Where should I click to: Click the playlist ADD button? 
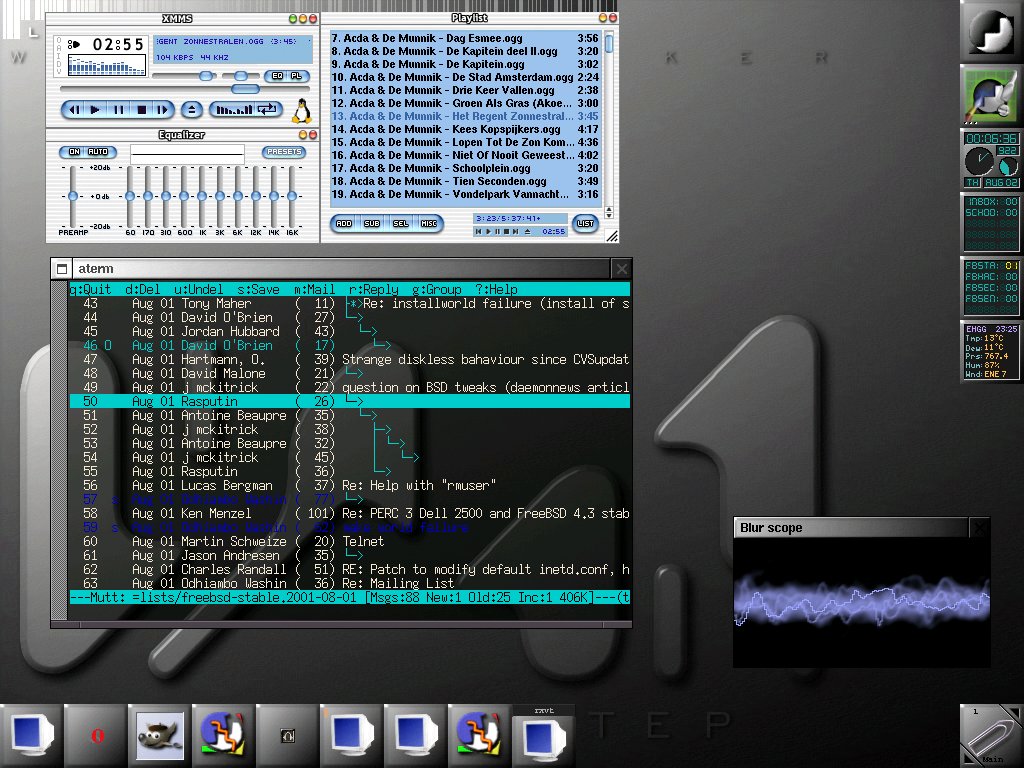pyautogui.click(x=344, y=224)
